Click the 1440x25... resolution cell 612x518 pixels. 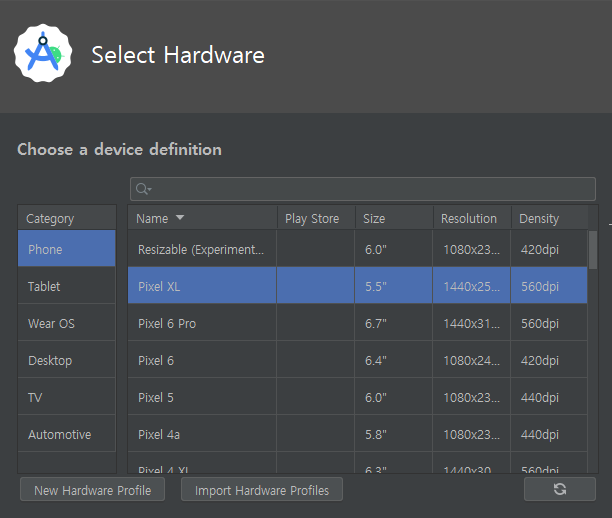(x=471, y=285)
